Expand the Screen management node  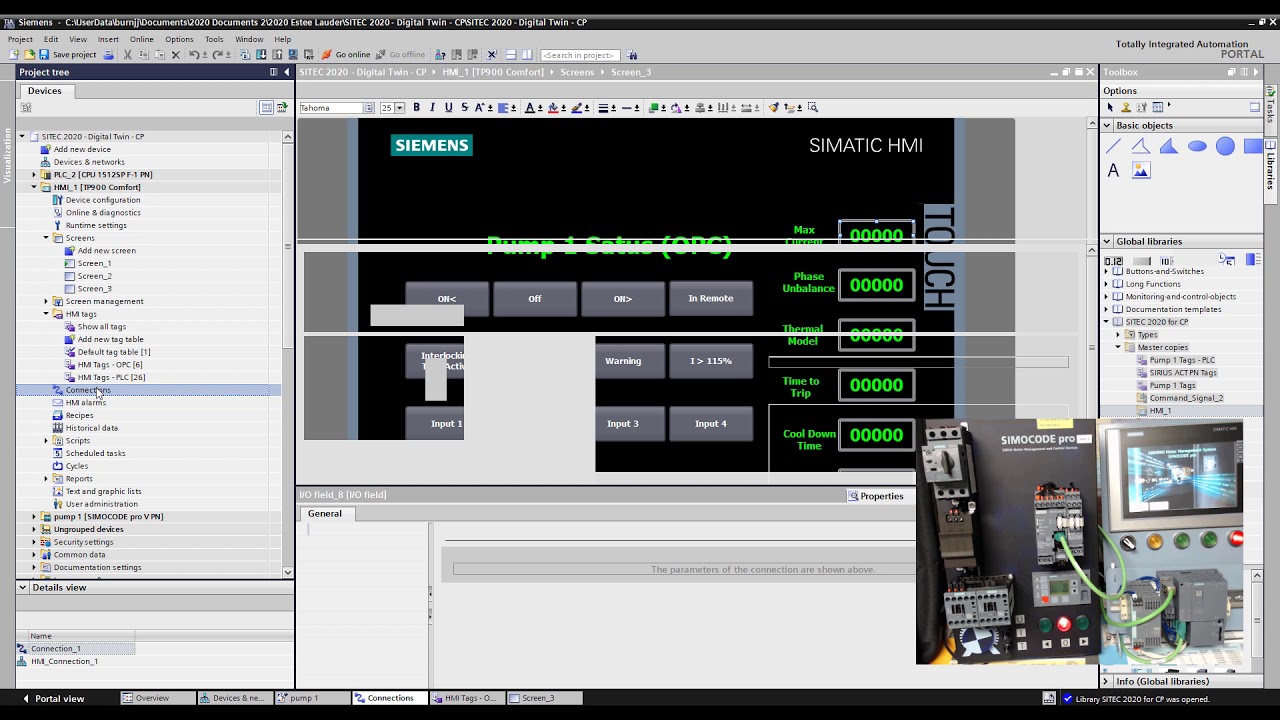coord(46,301)
